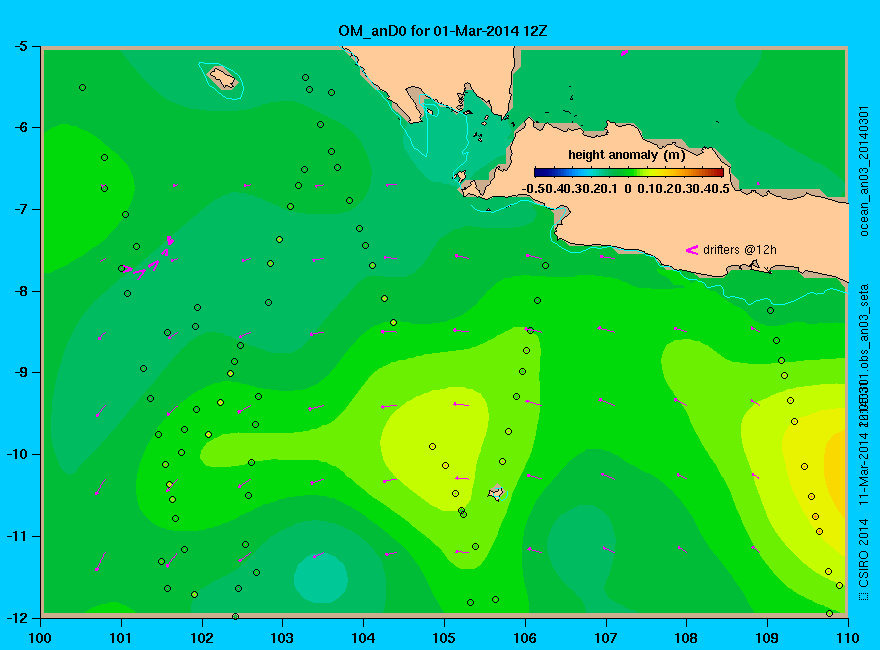Click the 'drifters @12h' legend text

[740, 250]
